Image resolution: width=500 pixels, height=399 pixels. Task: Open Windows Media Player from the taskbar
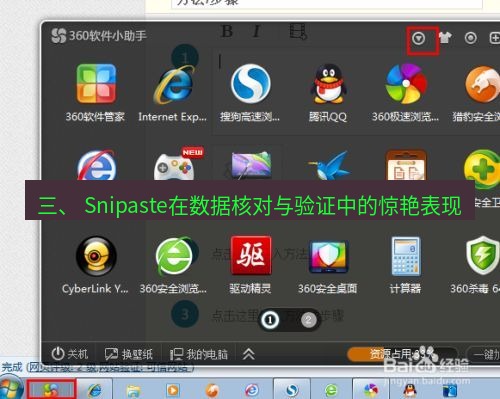[x=173, y=390]
